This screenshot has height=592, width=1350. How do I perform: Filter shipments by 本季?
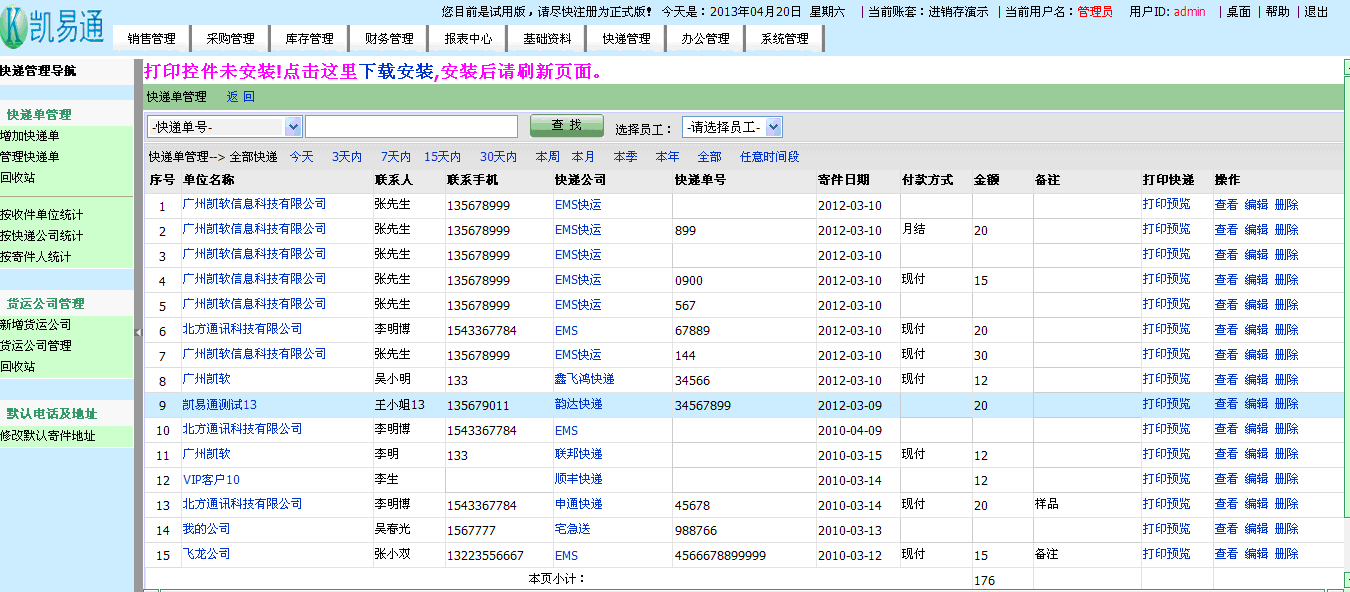click(625, 157)
